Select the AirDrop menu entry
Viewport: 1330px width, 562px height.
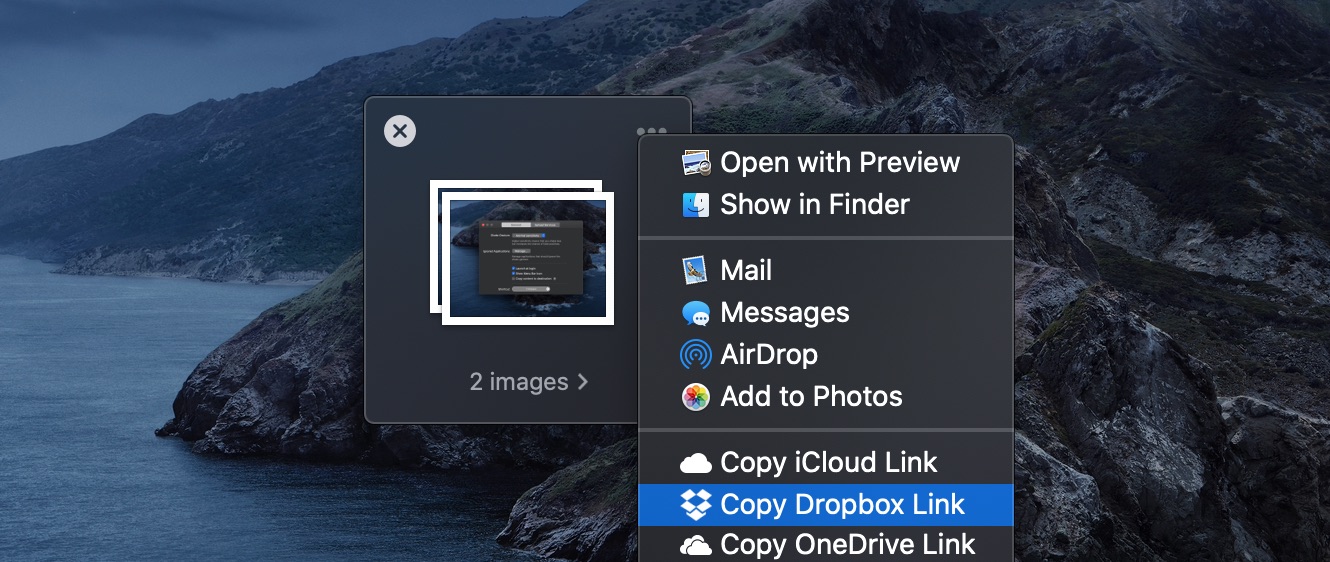point(826,354)
